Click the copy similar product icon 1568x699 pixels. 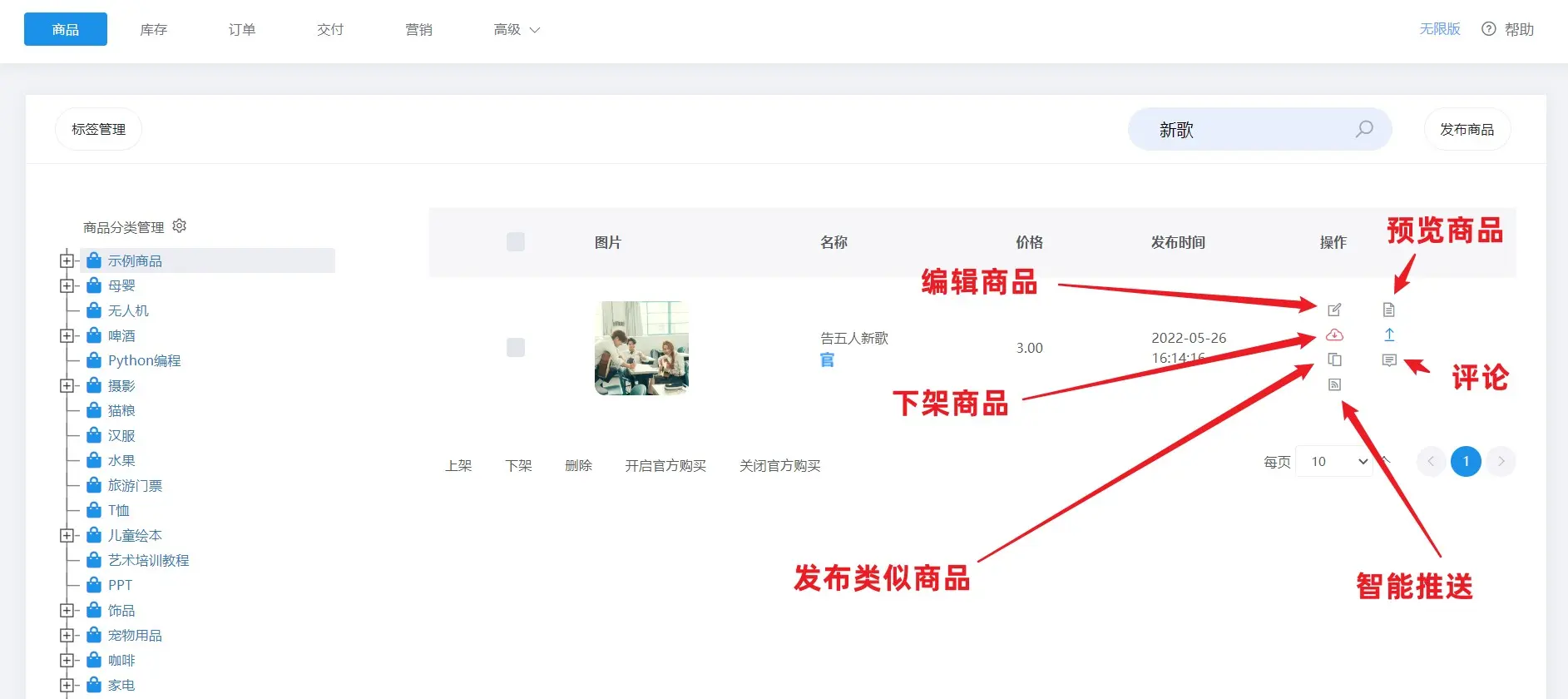coord(1334,359)
